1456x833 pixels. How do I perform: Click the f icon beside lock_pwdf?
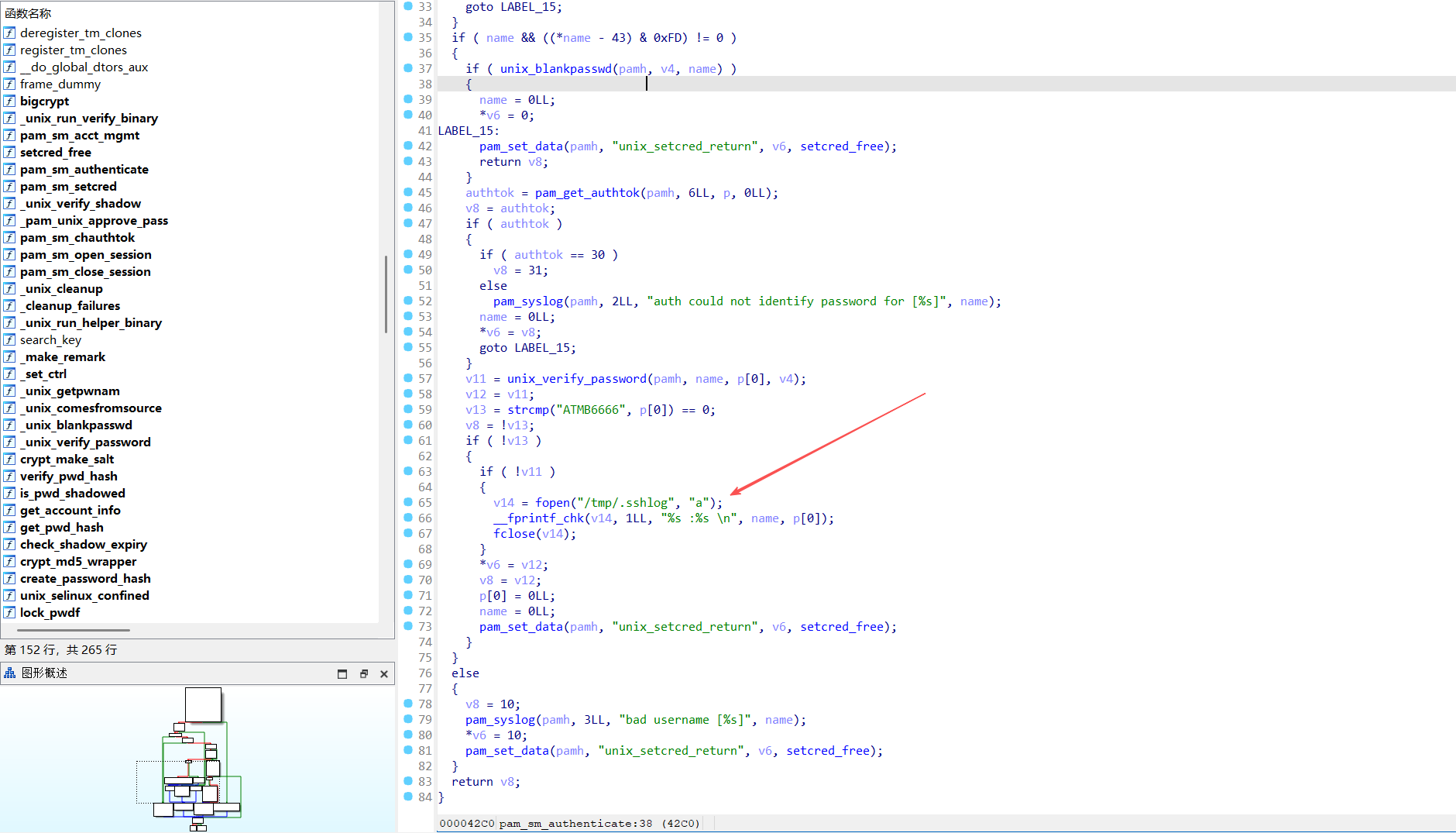(x=10, y=612)
